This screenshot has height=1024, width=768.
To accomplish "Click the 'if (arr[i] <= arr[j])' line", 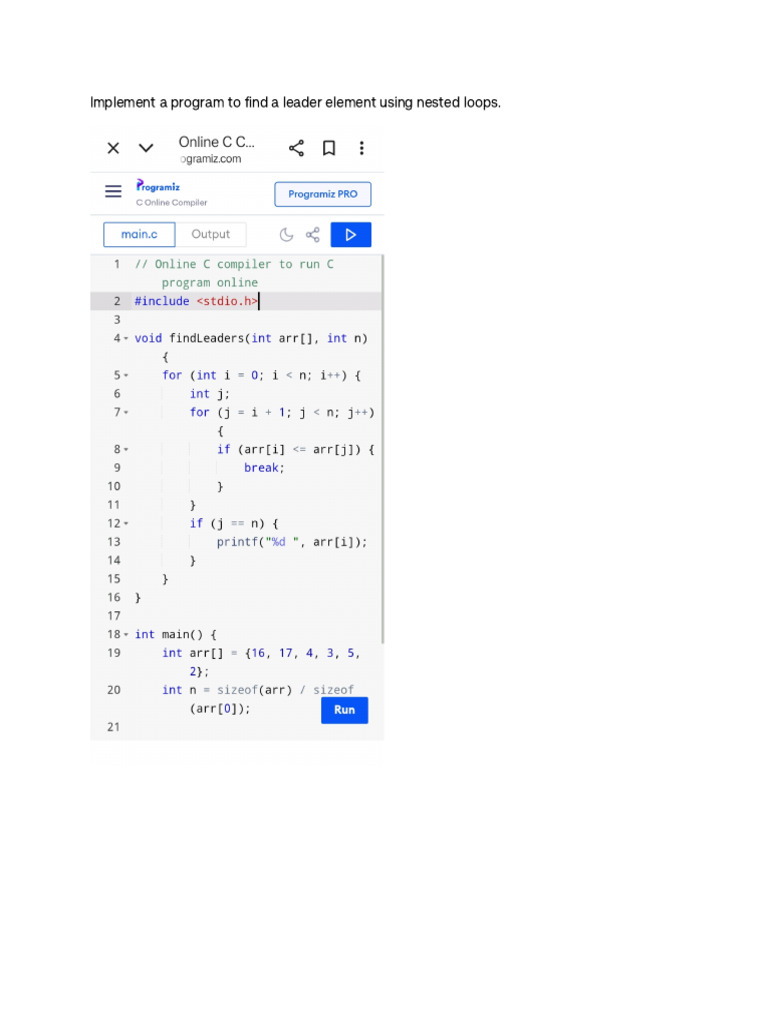I will [x=295, y=449].
